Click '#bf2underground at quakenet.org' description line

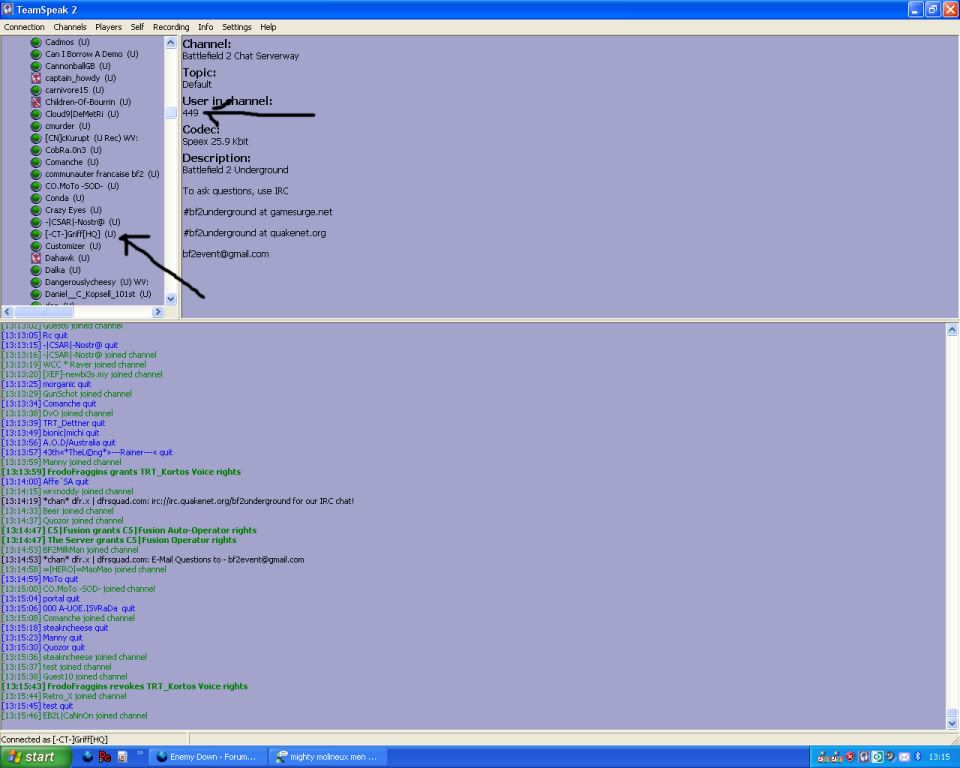(x=254, y=233)
